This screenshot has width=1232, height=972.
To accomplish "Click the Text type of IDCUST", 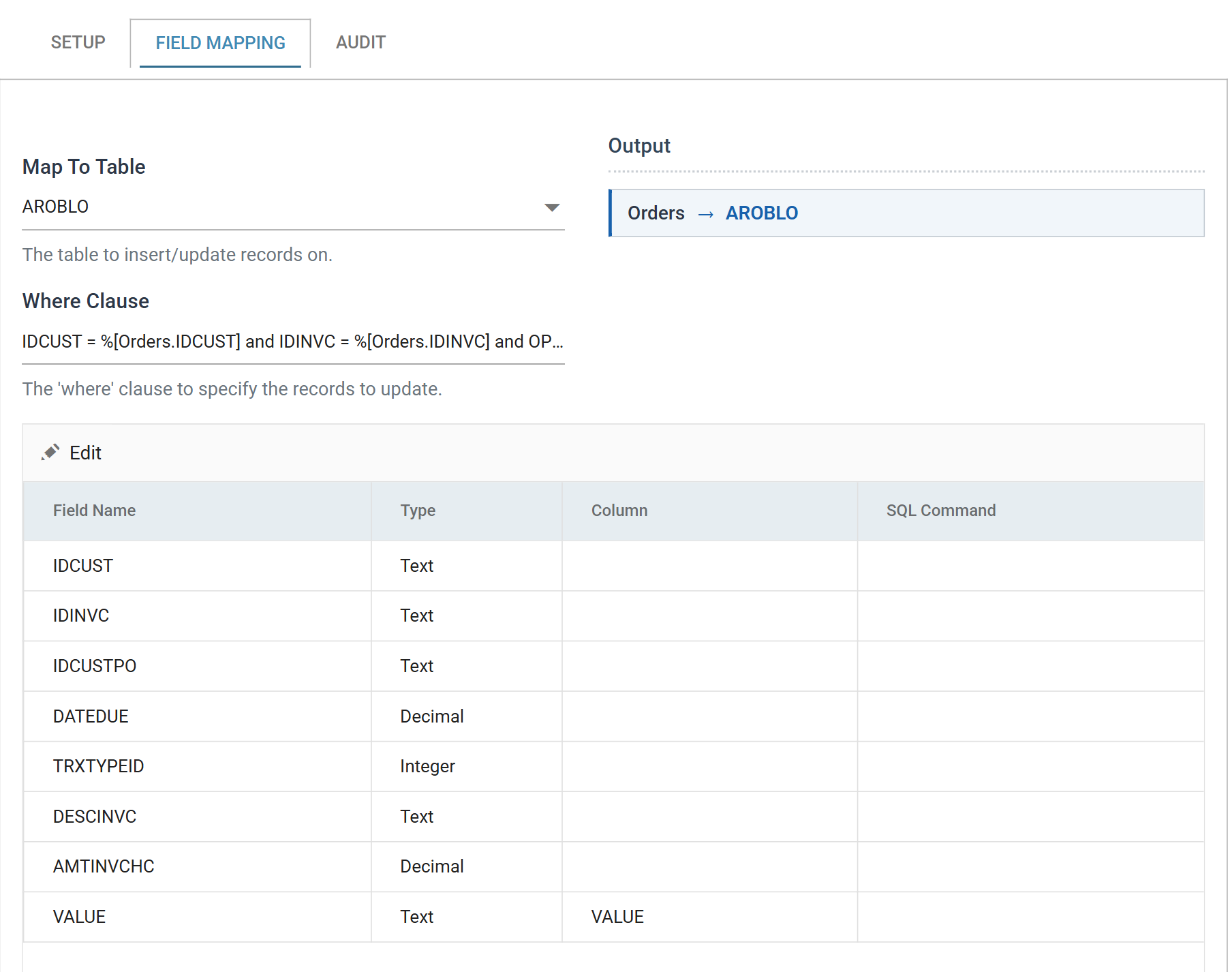I will pyautogui.click(x=416, y=566).
